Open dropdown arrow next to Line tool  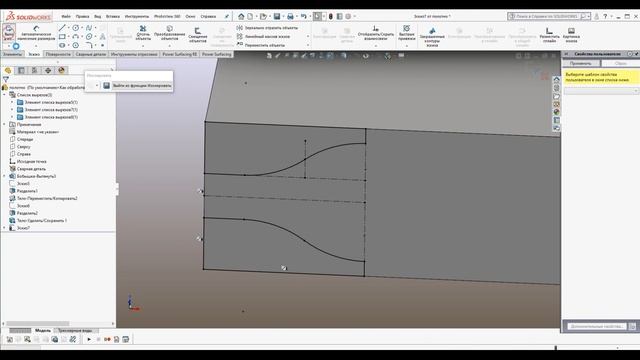[x=69, y=28]
